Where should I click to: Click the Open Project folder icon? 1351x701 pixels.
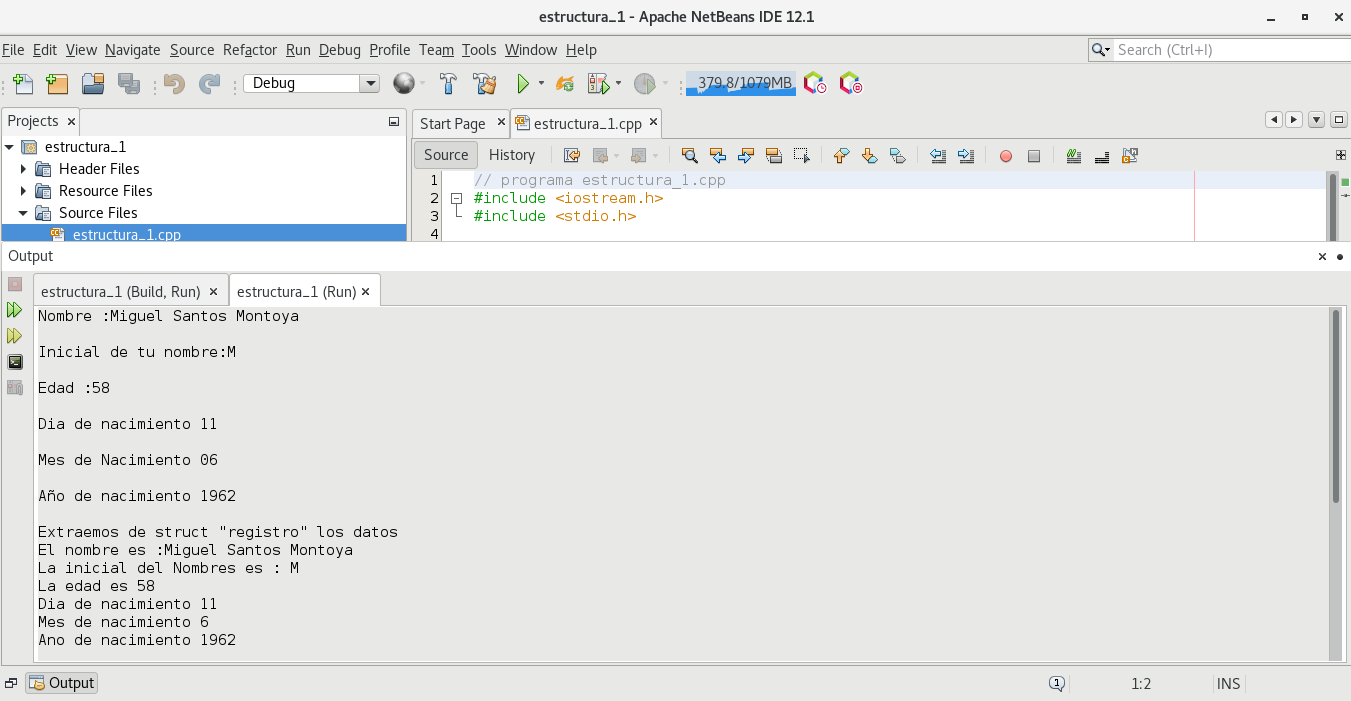point(93,84)
